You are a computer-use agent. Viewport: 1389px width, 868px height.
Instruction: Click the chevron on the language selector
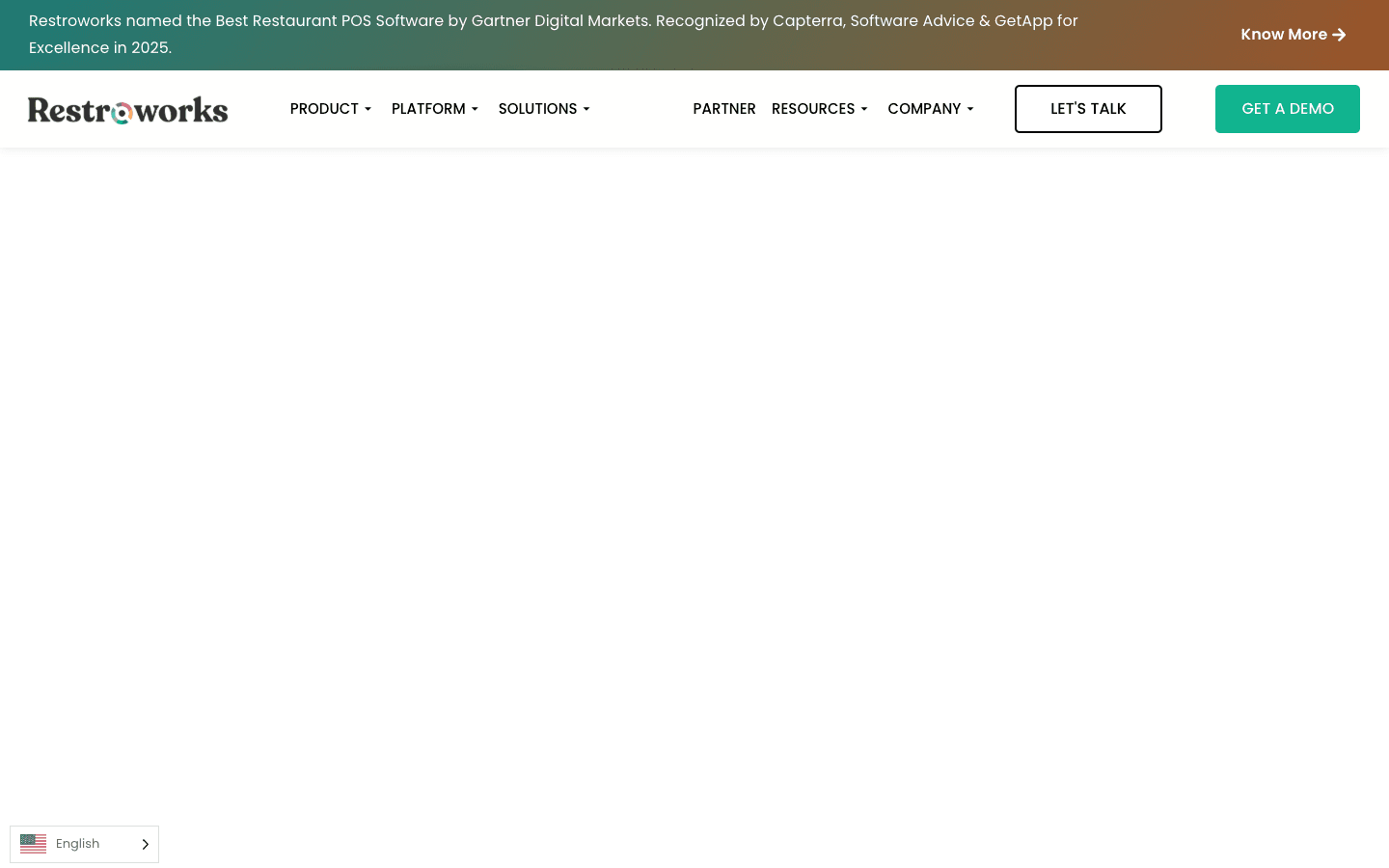tap(146, 845)
